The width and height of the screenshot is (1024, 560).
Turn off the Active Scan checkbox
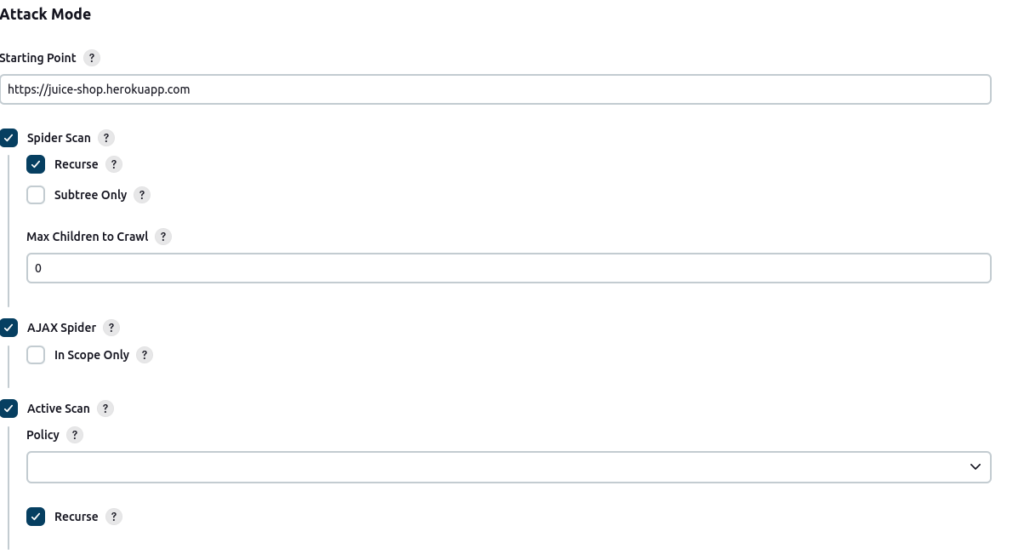[9, 409]
